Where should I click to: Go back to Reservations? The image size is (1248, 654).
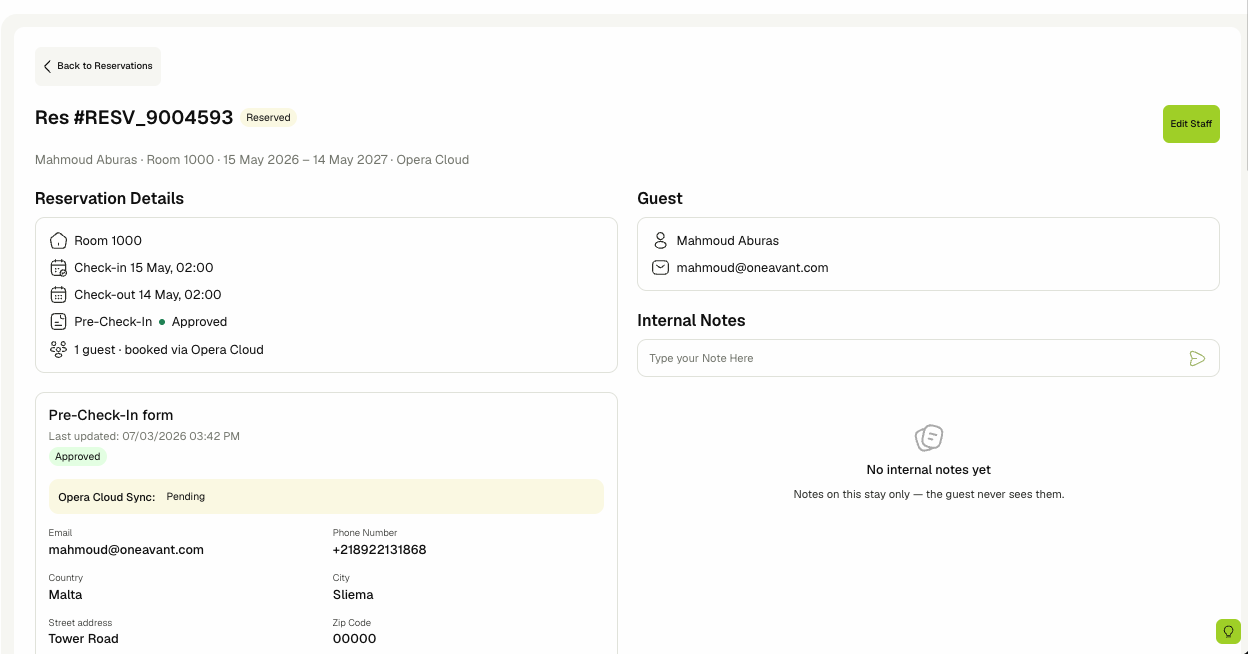(98, 66)
